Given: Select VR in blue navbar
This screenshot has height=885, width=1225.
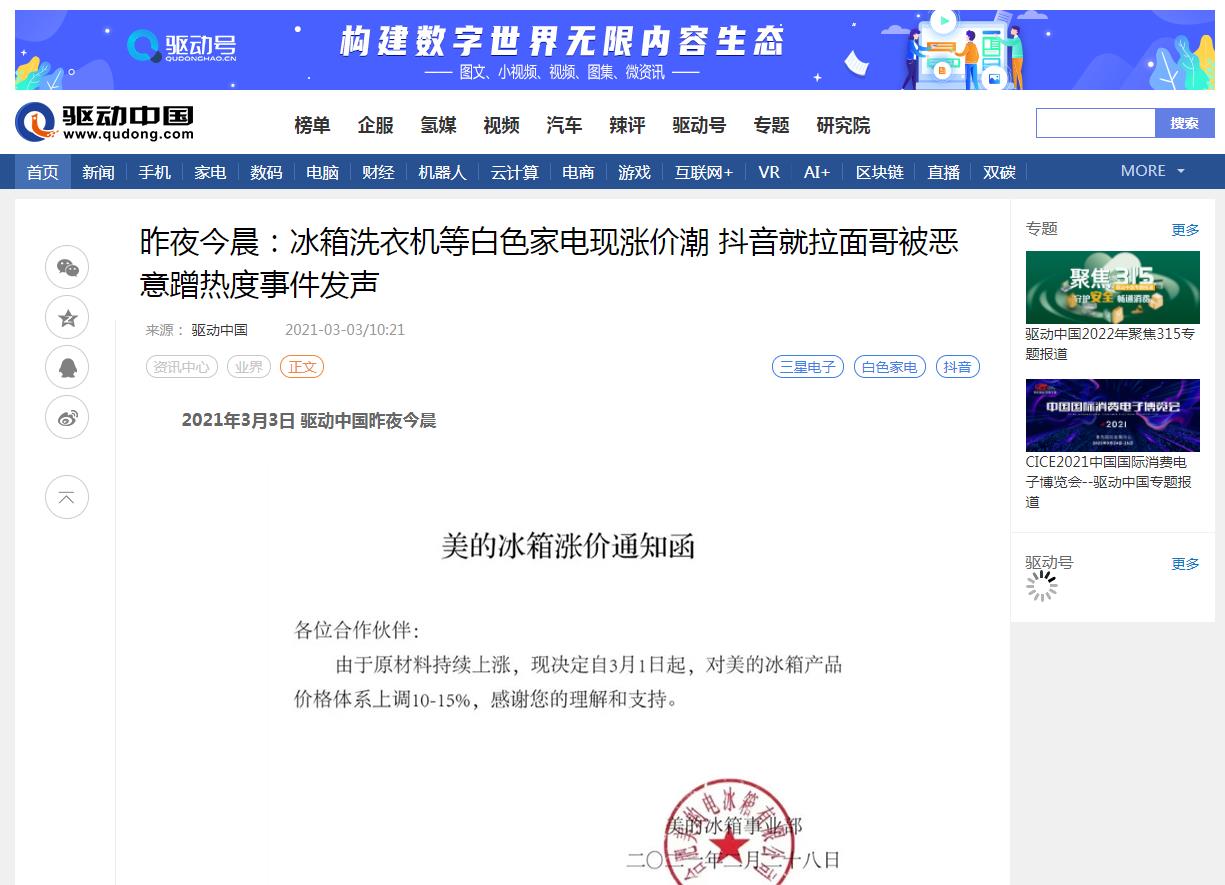Looking at the screenshot, I should click(x=769, y=172).
